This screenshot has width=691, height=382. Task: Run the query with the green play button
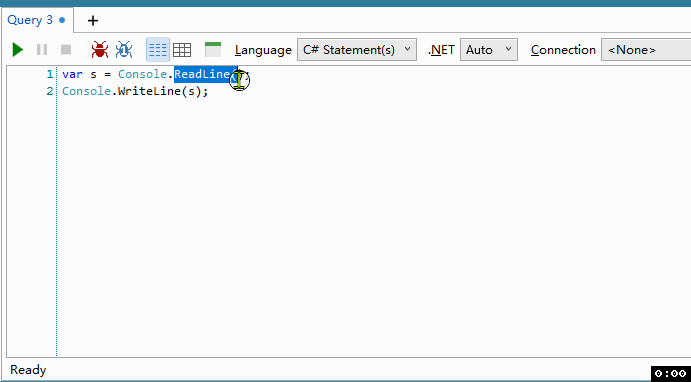(18, 49)
